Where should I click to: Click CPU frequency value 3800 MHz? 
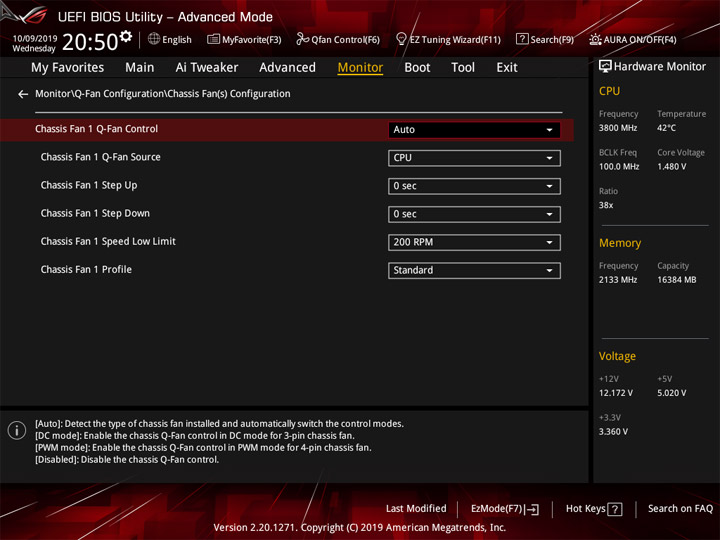(x=618, y=128)
